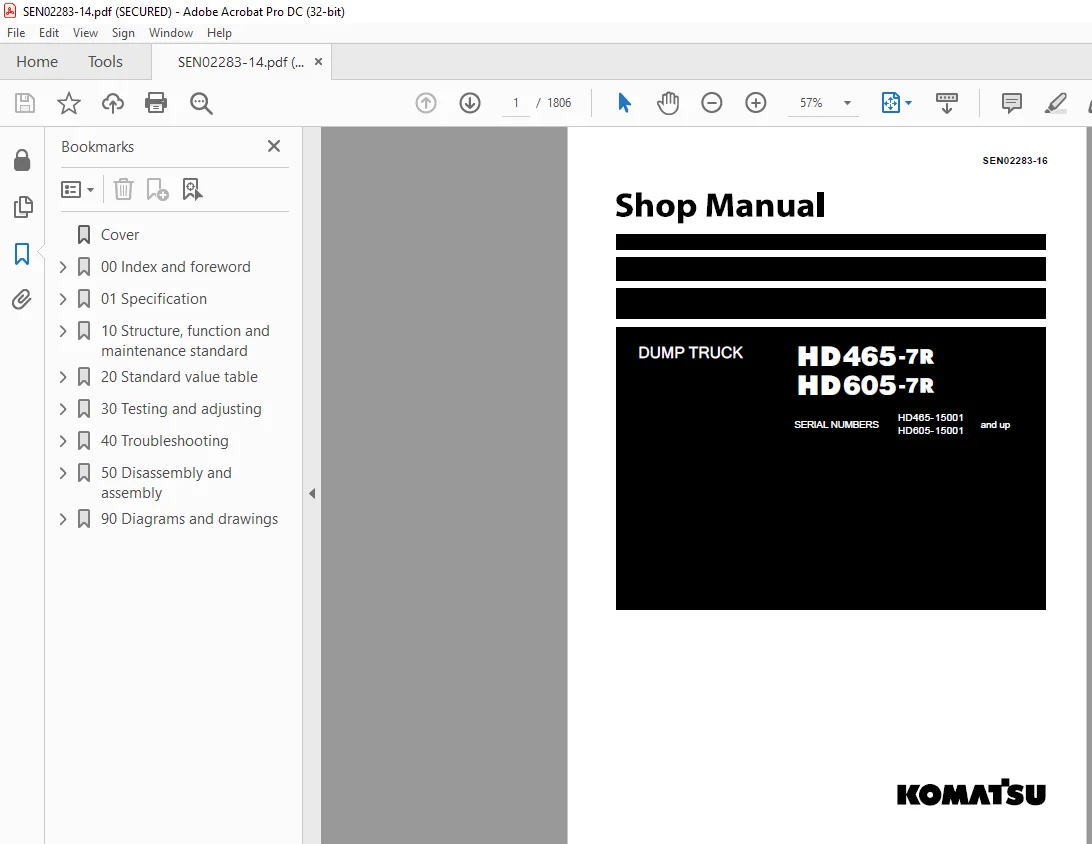Select the highlighter pen tool
Viewport: 1092px width, 844px height.
coord(1056,103)
